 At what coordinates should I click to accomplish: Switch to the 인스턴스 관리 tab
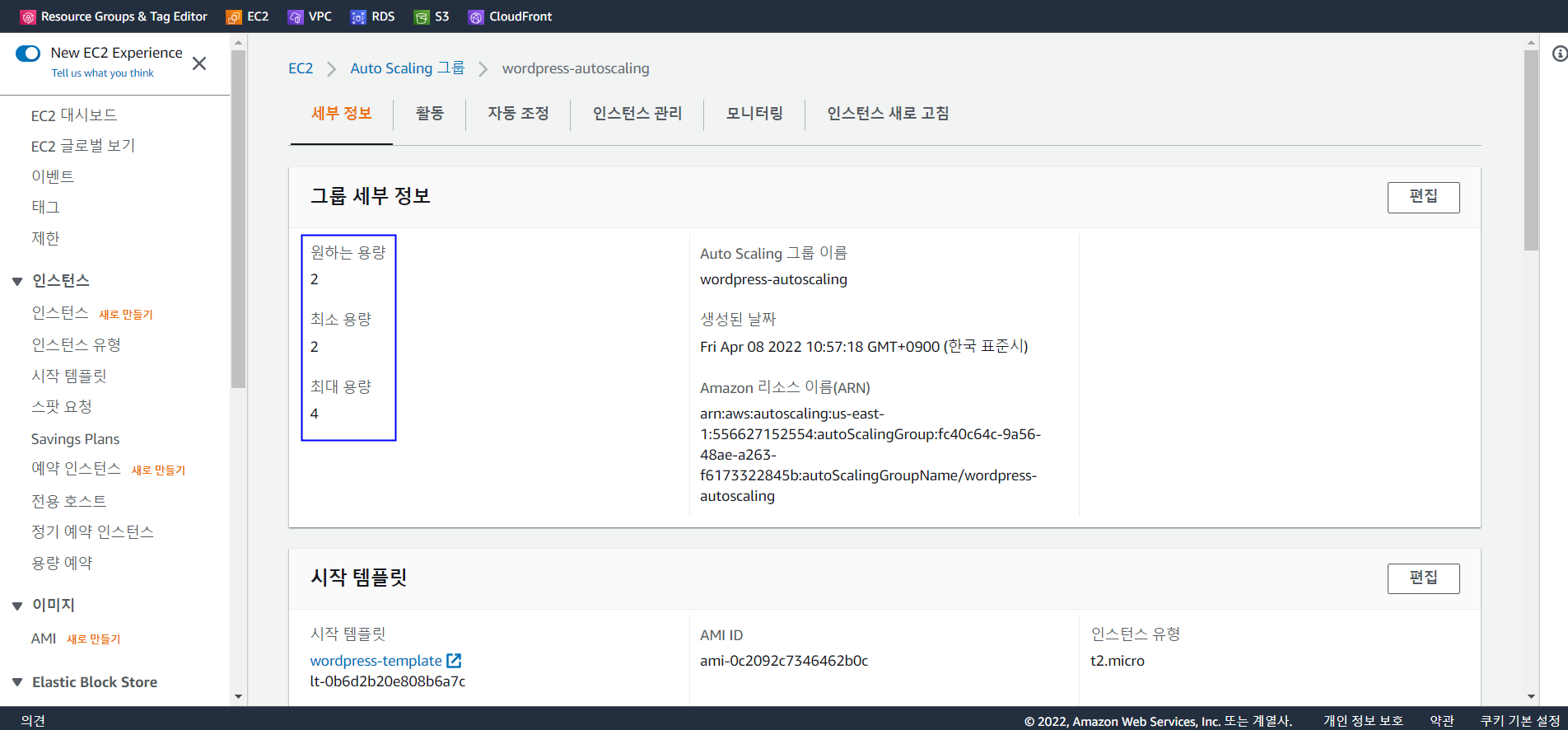637,114
